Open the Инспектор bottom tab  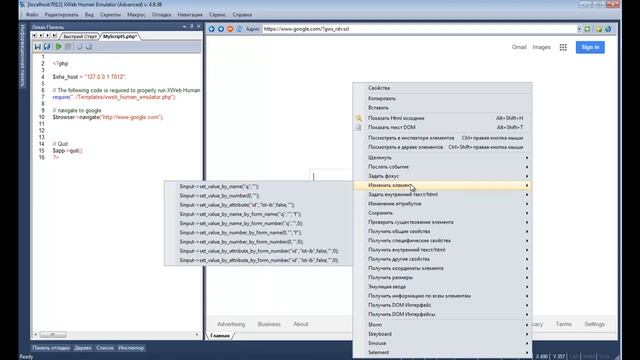(131, 348)
